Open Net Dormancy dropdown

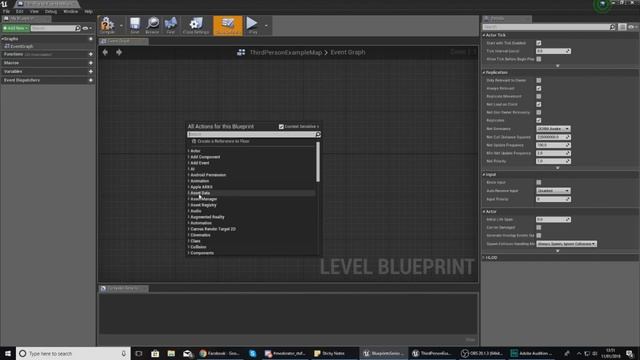click(x=553, y=129)
